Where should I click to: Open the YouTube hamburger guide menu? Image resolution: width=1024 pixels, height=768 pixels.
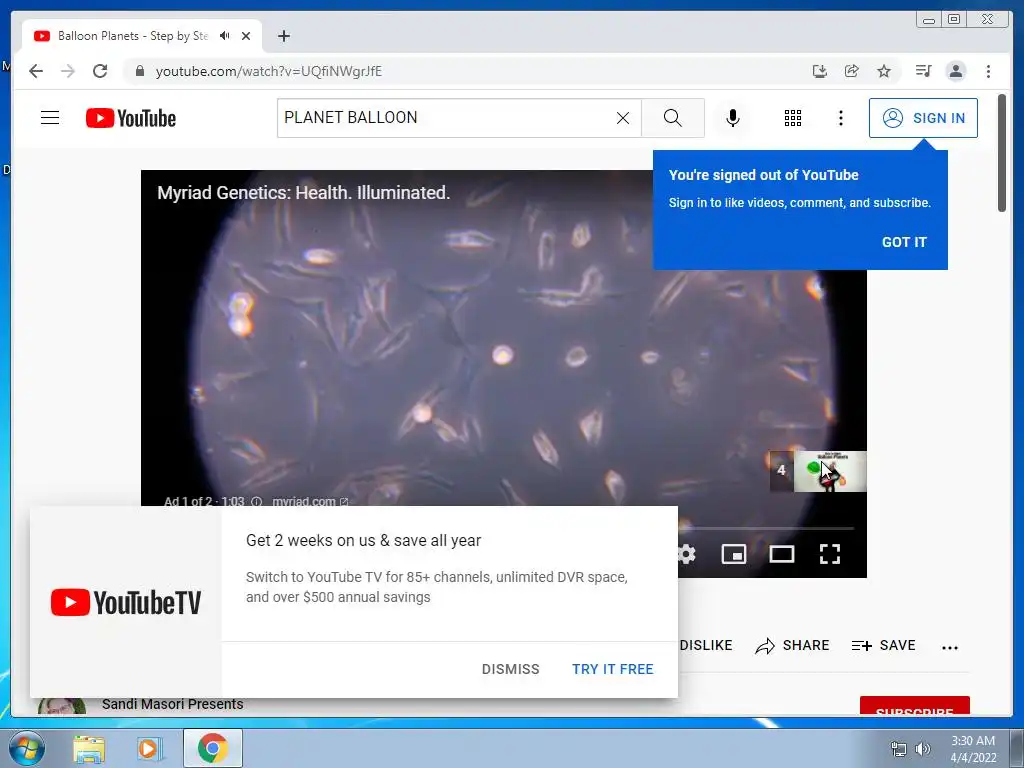tap(50, 118)
